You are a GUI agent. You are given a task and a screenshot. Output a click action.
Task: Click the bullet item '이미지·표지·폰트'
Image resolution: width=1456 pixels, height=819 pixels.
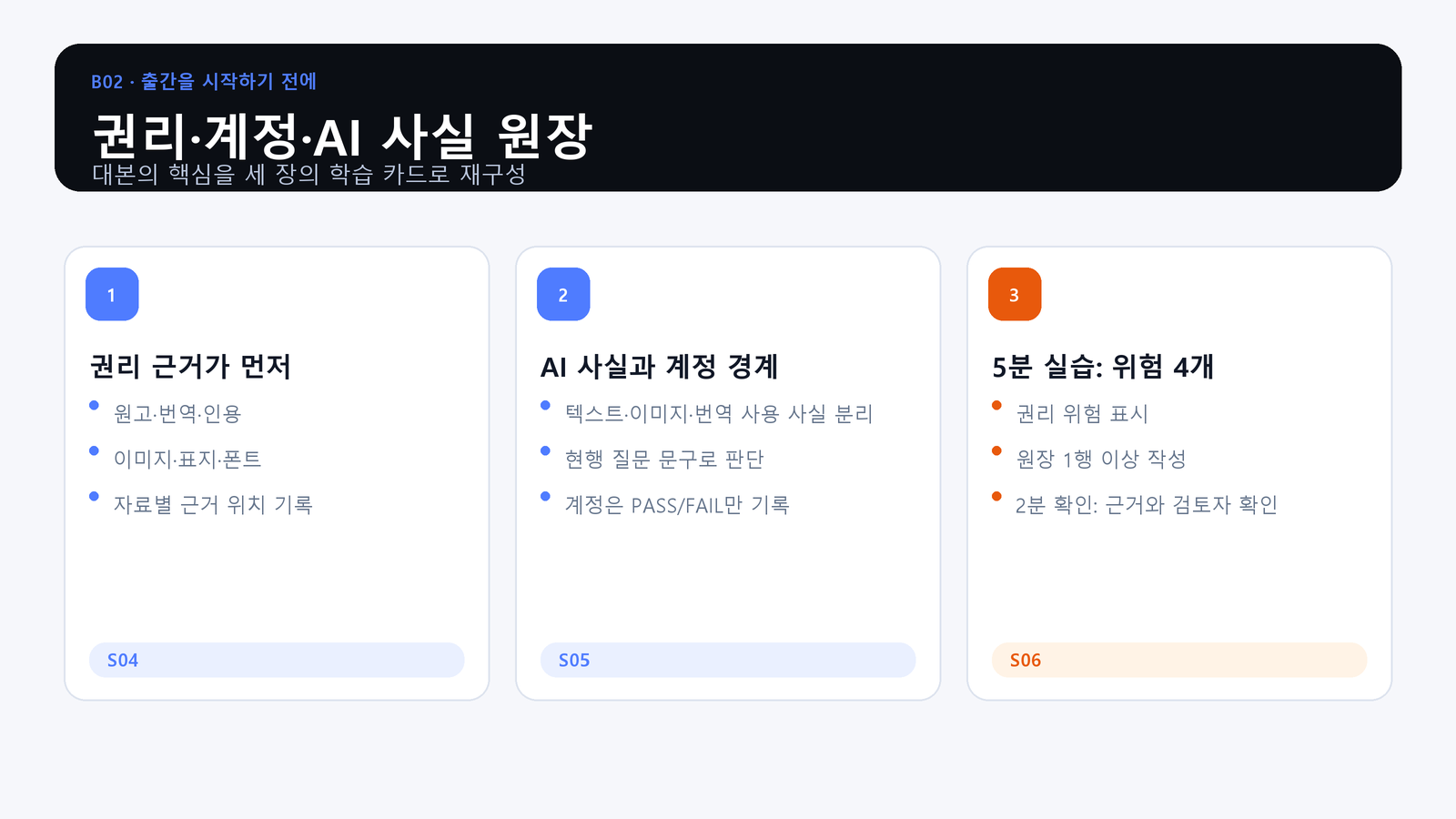187,459
